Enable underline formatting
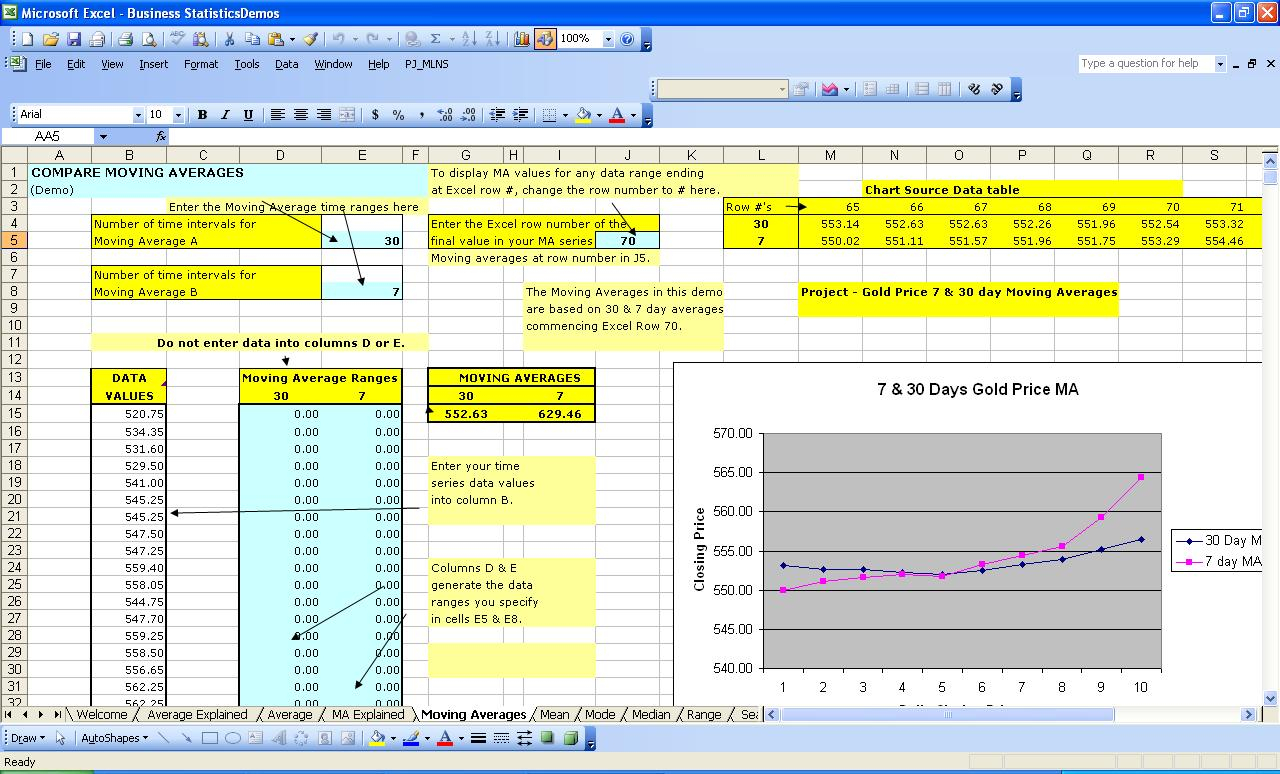 click(x=248, y=115)
